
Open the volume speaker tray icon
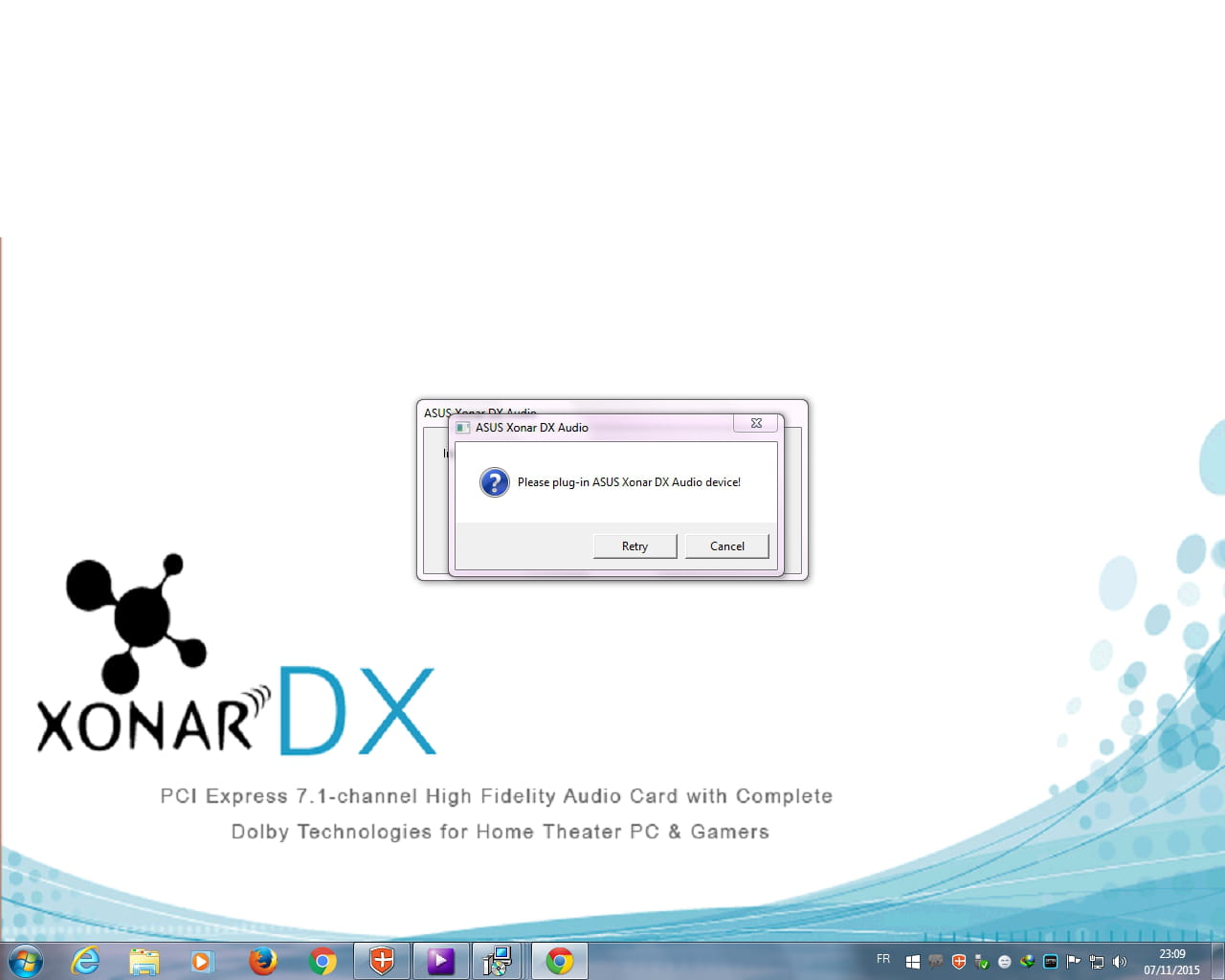tap(1120, 962)
